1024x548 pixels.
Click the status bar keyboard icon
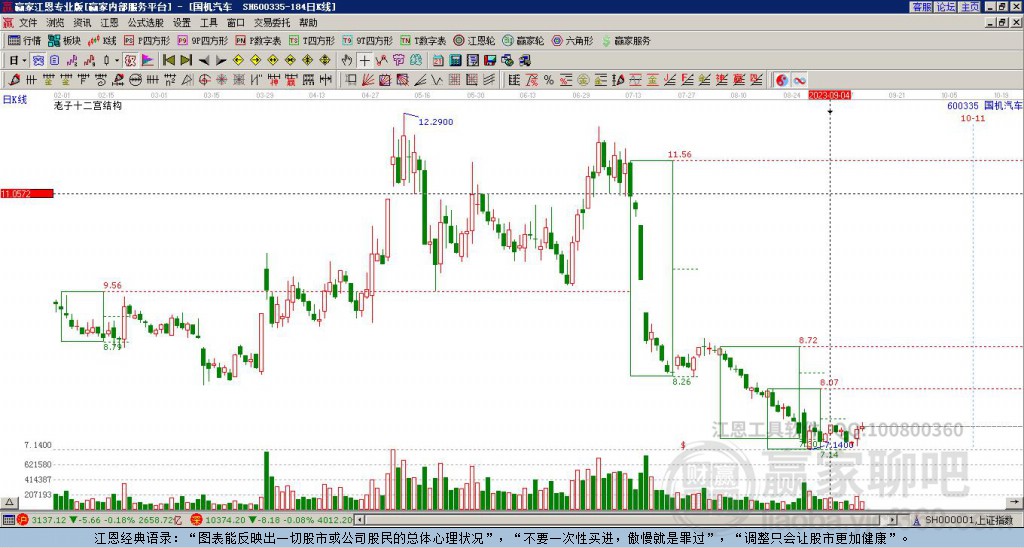tap(8, 520)
